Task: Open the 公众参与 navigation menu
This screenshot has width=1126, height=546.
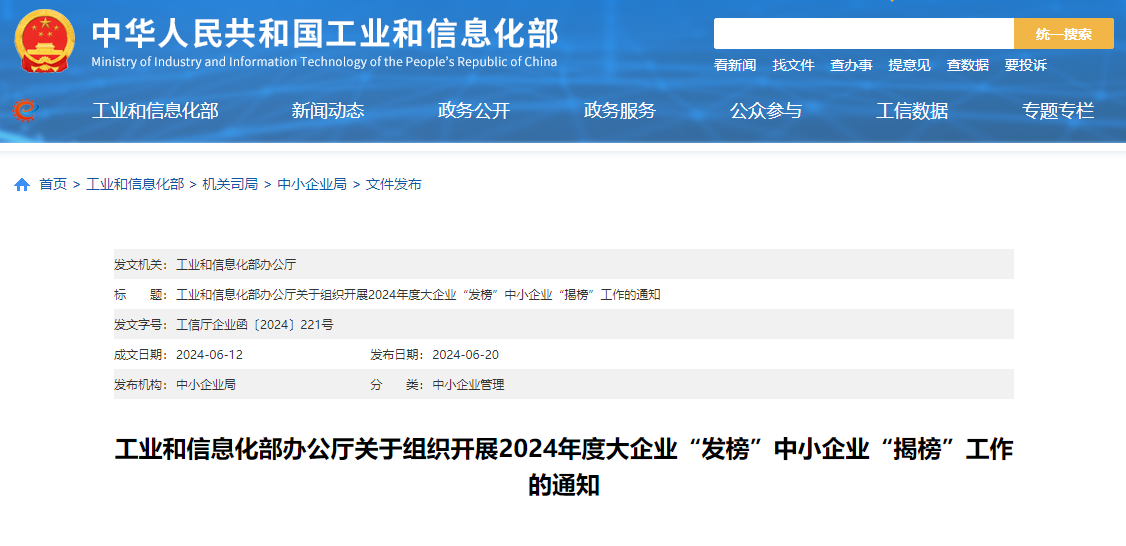Action: (766, 111)
